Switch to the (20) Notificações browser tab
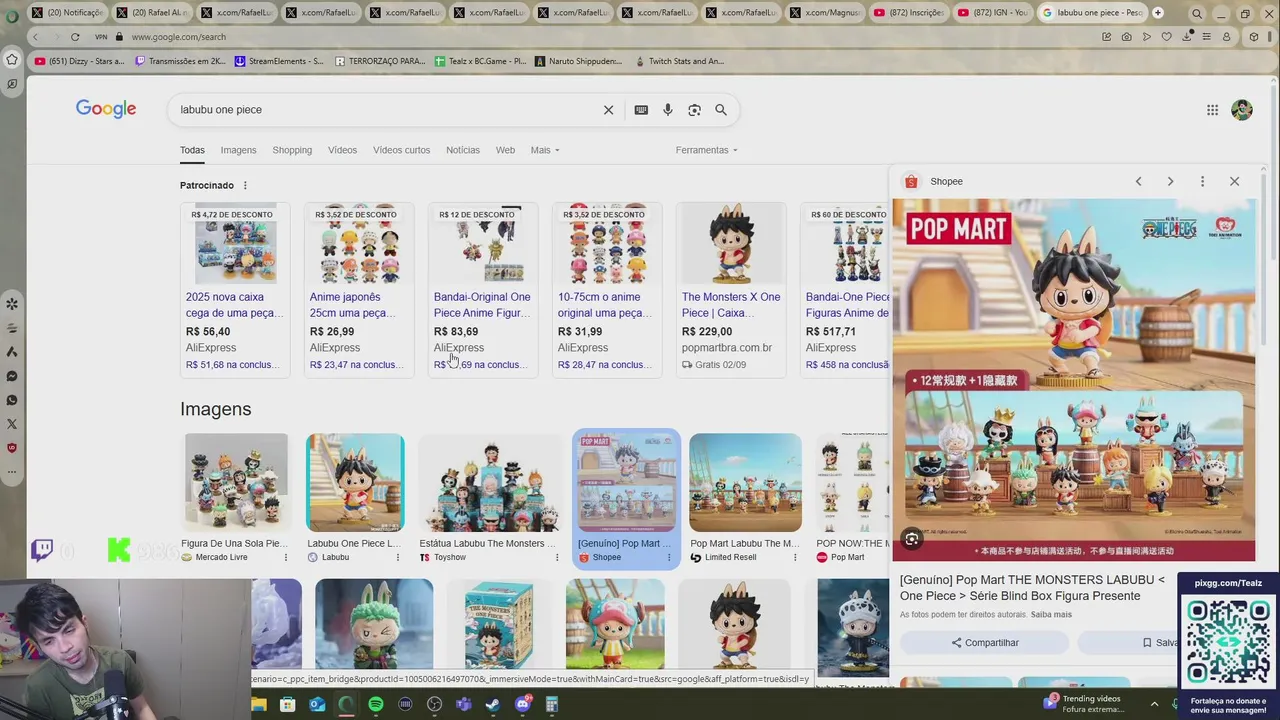 (x=67, y=13)
